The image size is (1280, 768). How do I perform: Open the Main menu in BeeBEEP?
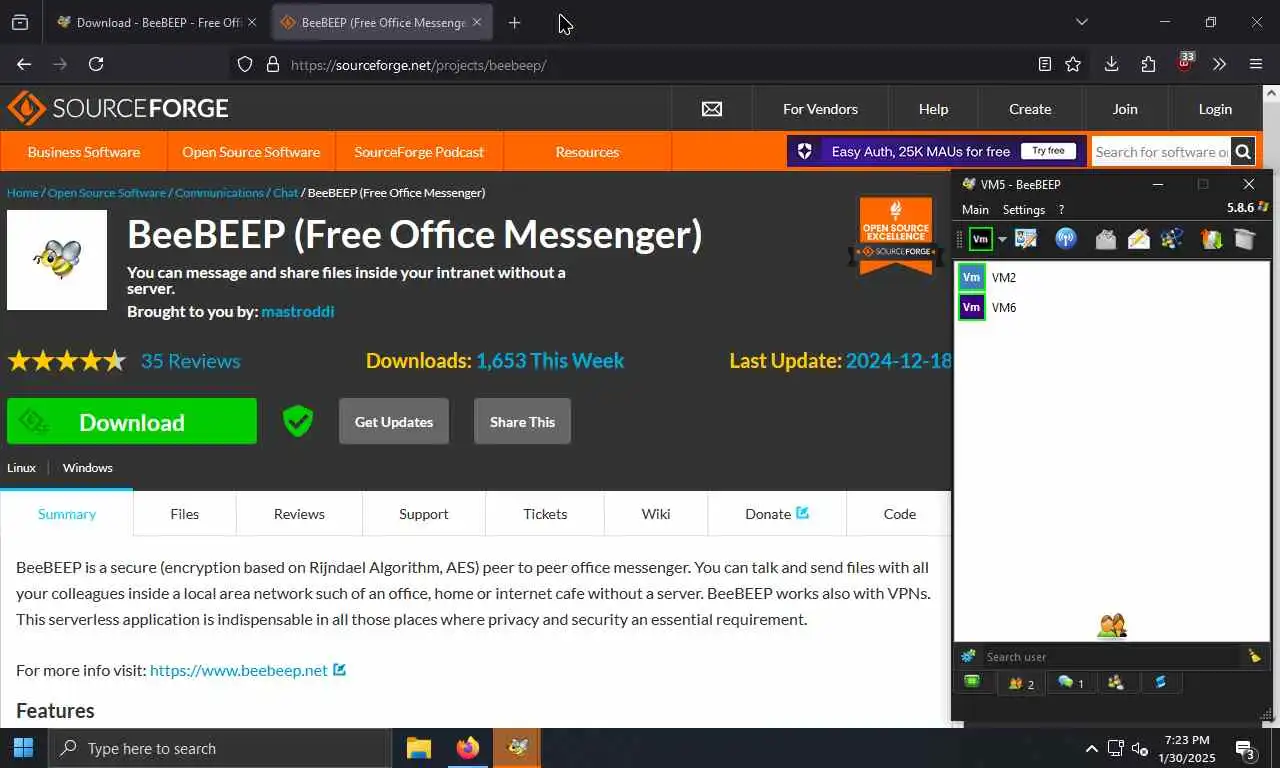(975, 209)
